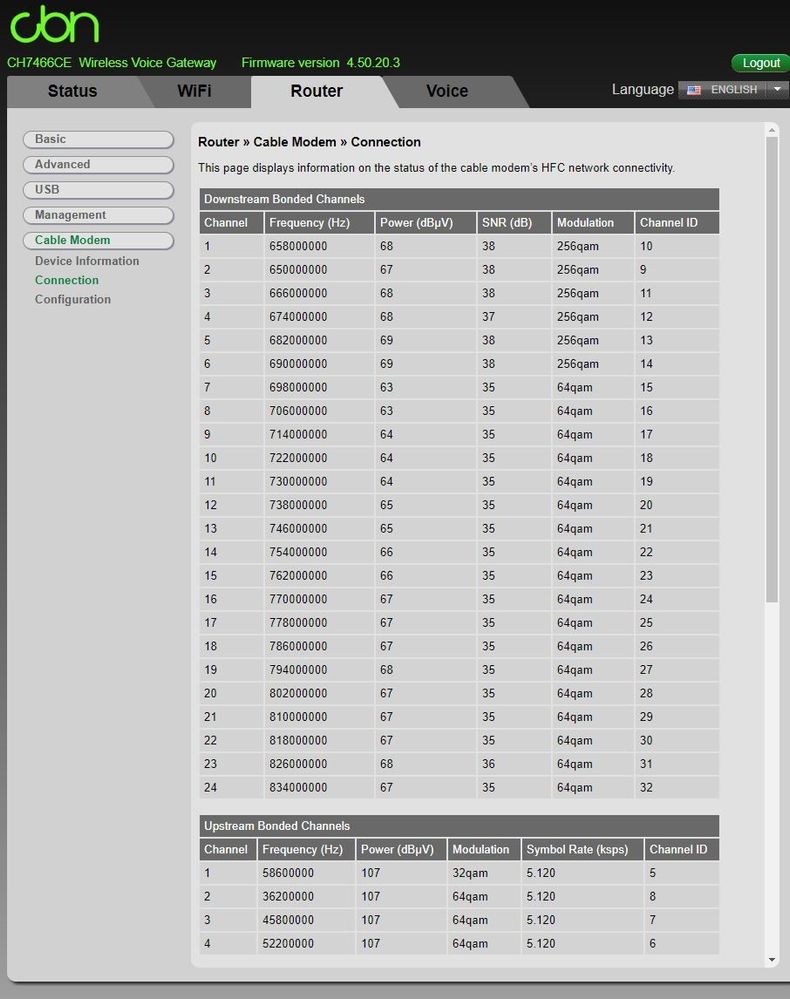
Task: Open the Language dropdown arrow
Action: pos(777,89)
